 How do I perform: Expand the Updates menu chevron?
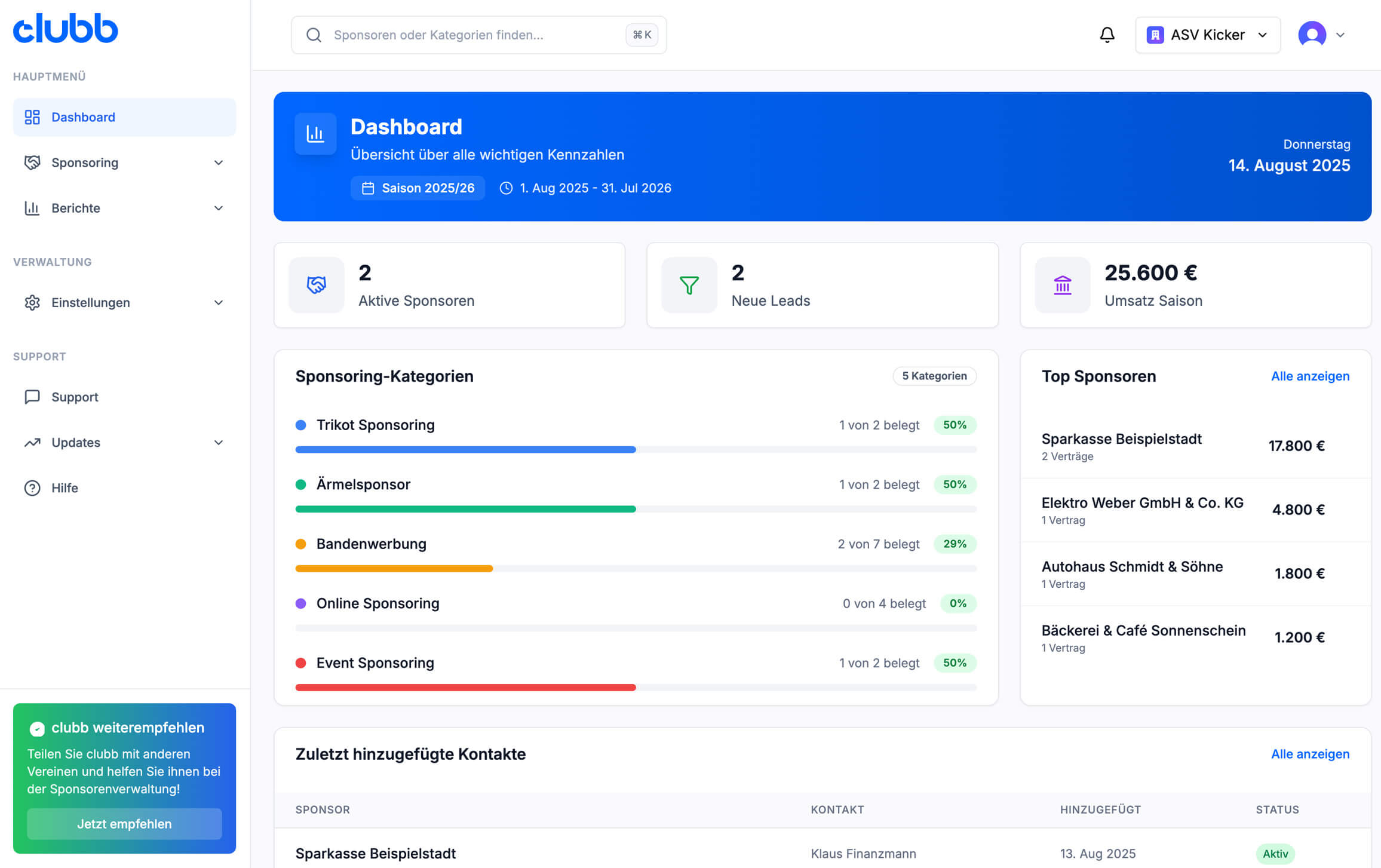point(219,443)
